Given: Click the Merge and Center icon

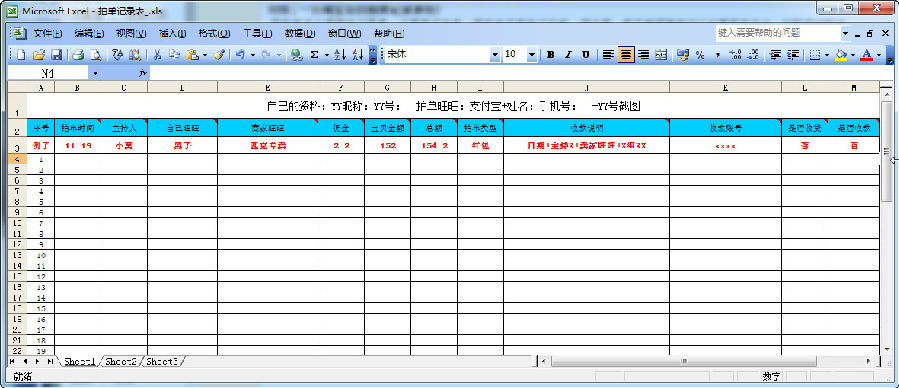Looking at the screenshot, I should point(661,55).
